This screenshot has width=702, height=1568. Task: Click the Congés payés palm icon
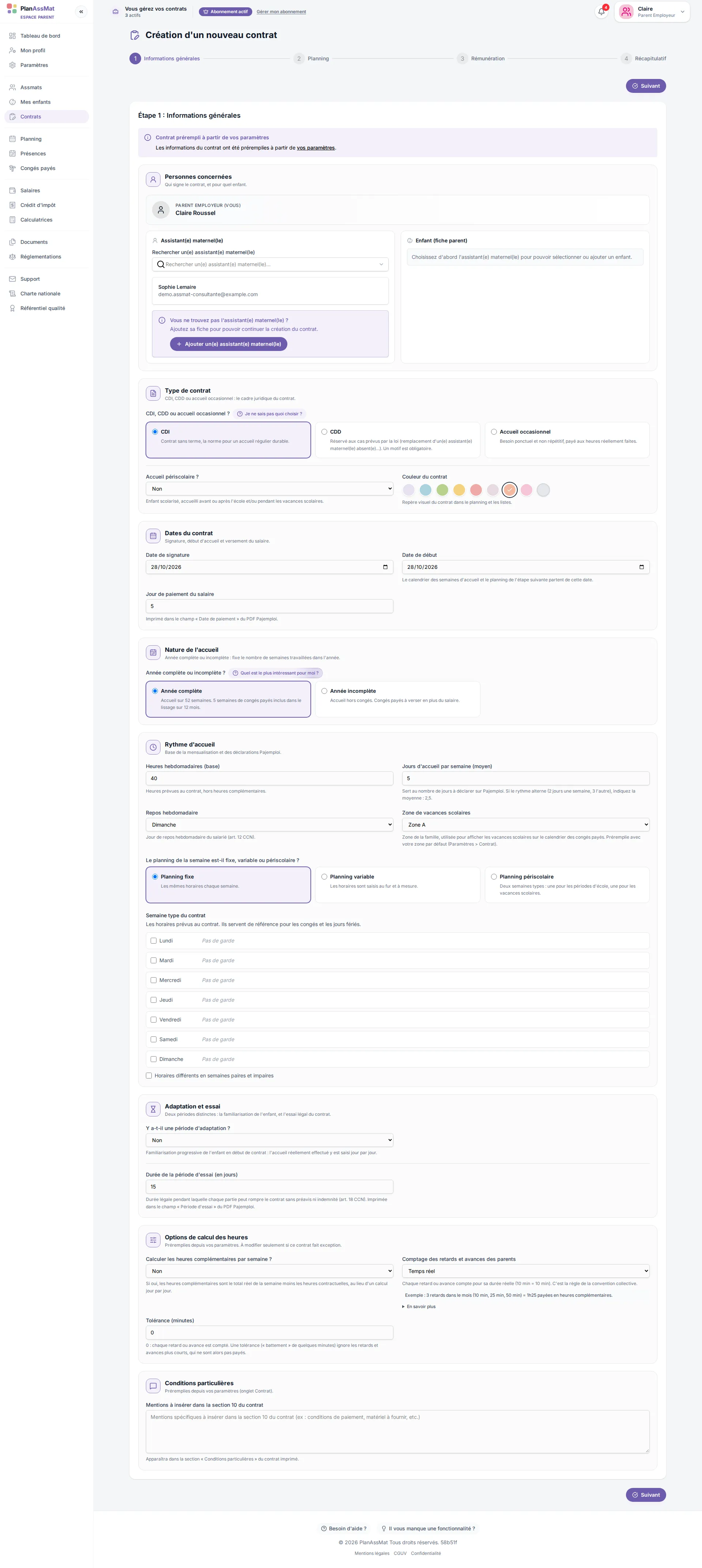(x=12, y=168)
